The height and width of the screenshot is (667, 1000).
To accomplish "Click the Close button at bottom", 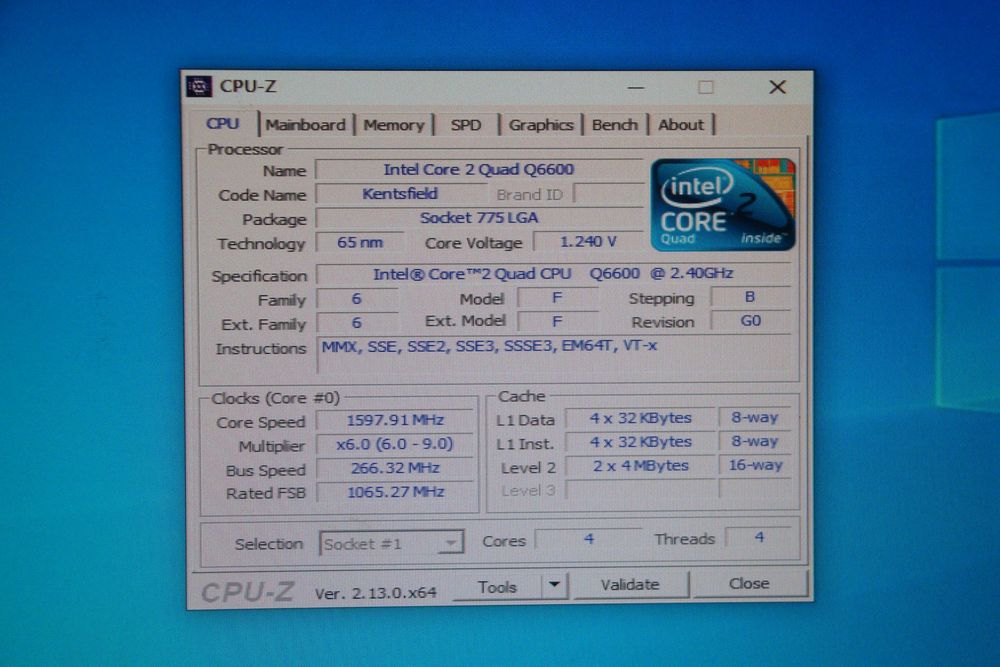I will [x=749, y=583].
